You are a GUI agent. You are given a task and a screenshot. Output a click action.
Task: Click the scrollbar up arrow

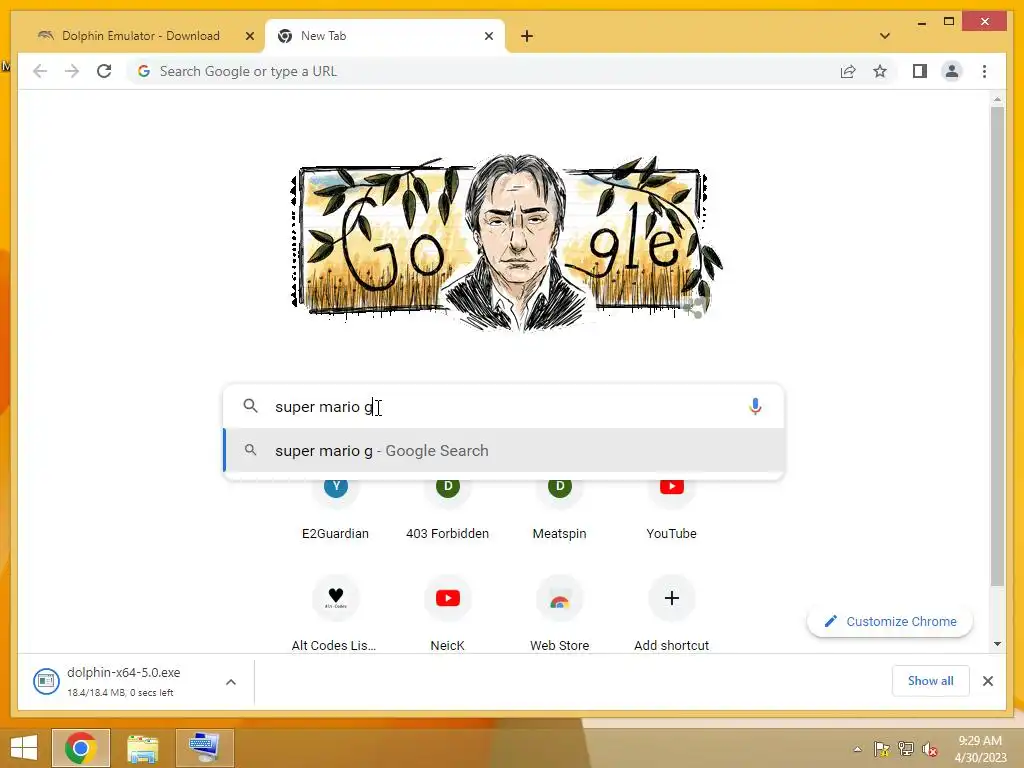pos(997,99)
